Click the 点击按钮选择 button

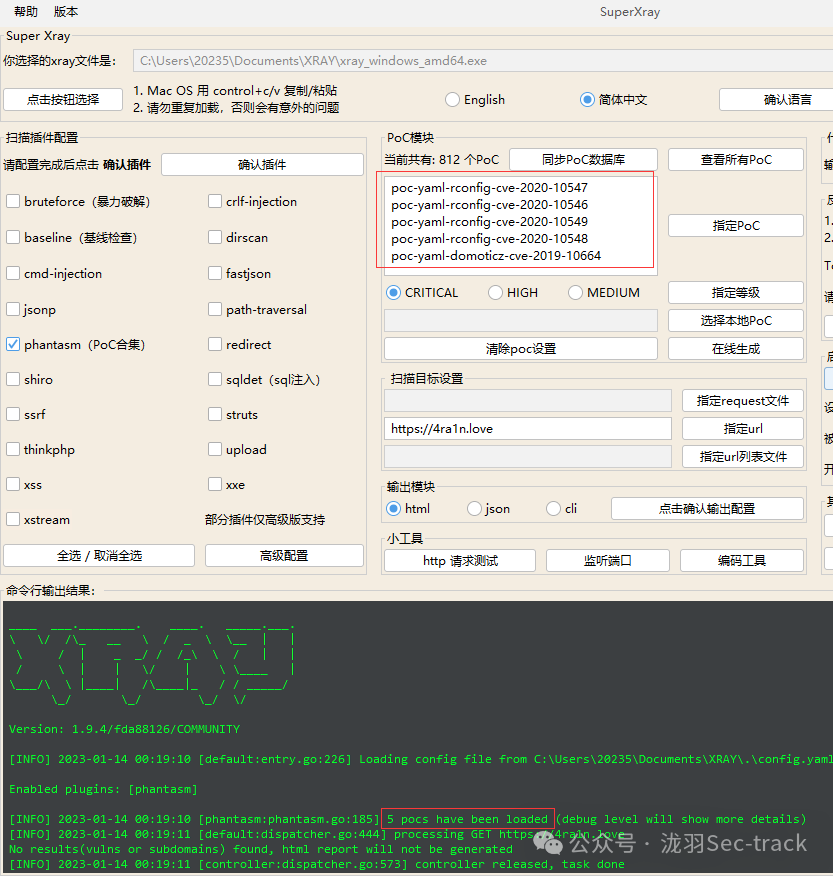[x=63, y=99]
